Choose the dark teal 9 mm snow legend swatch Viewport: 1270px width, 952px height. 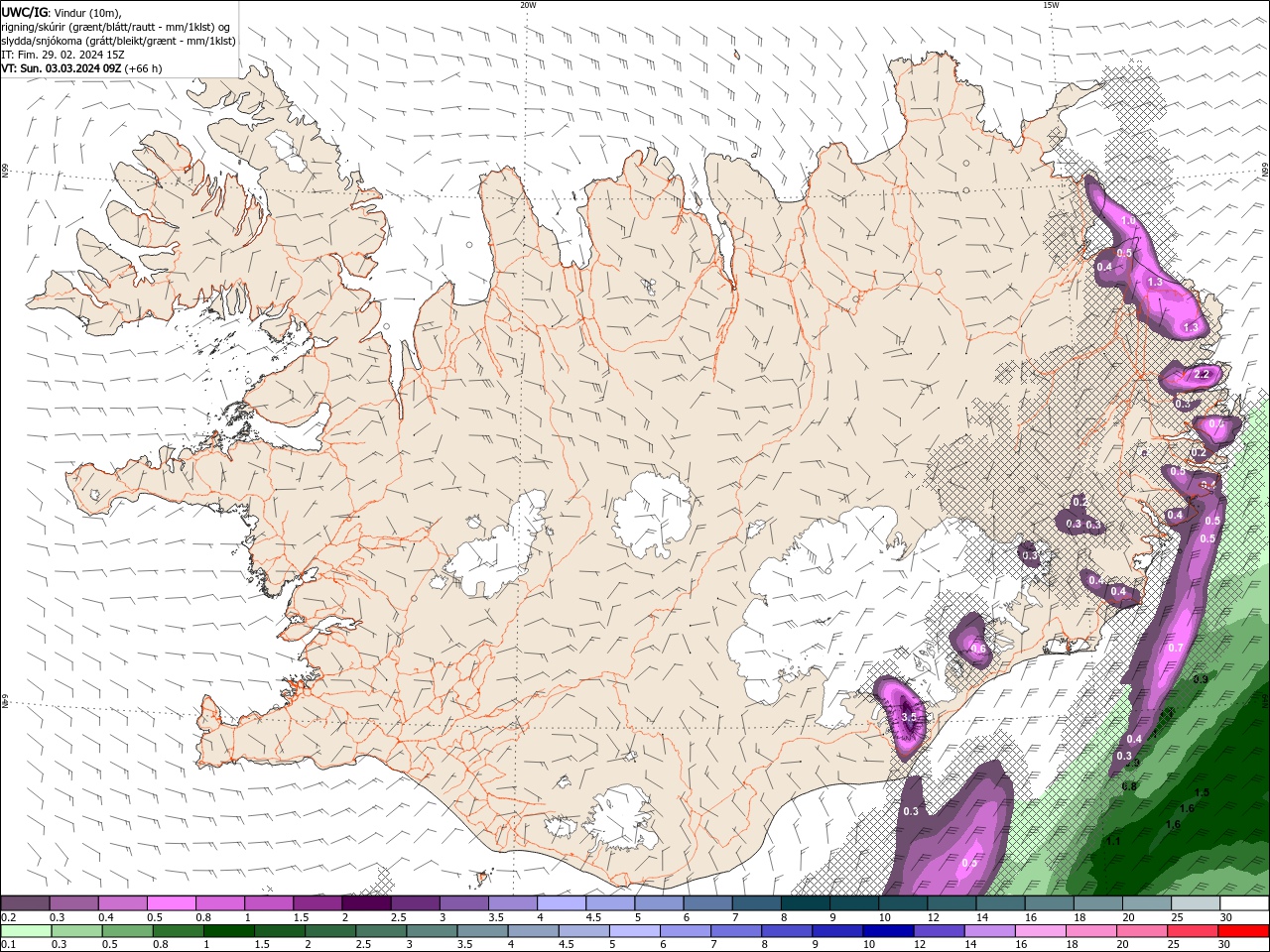coord(853,903)
